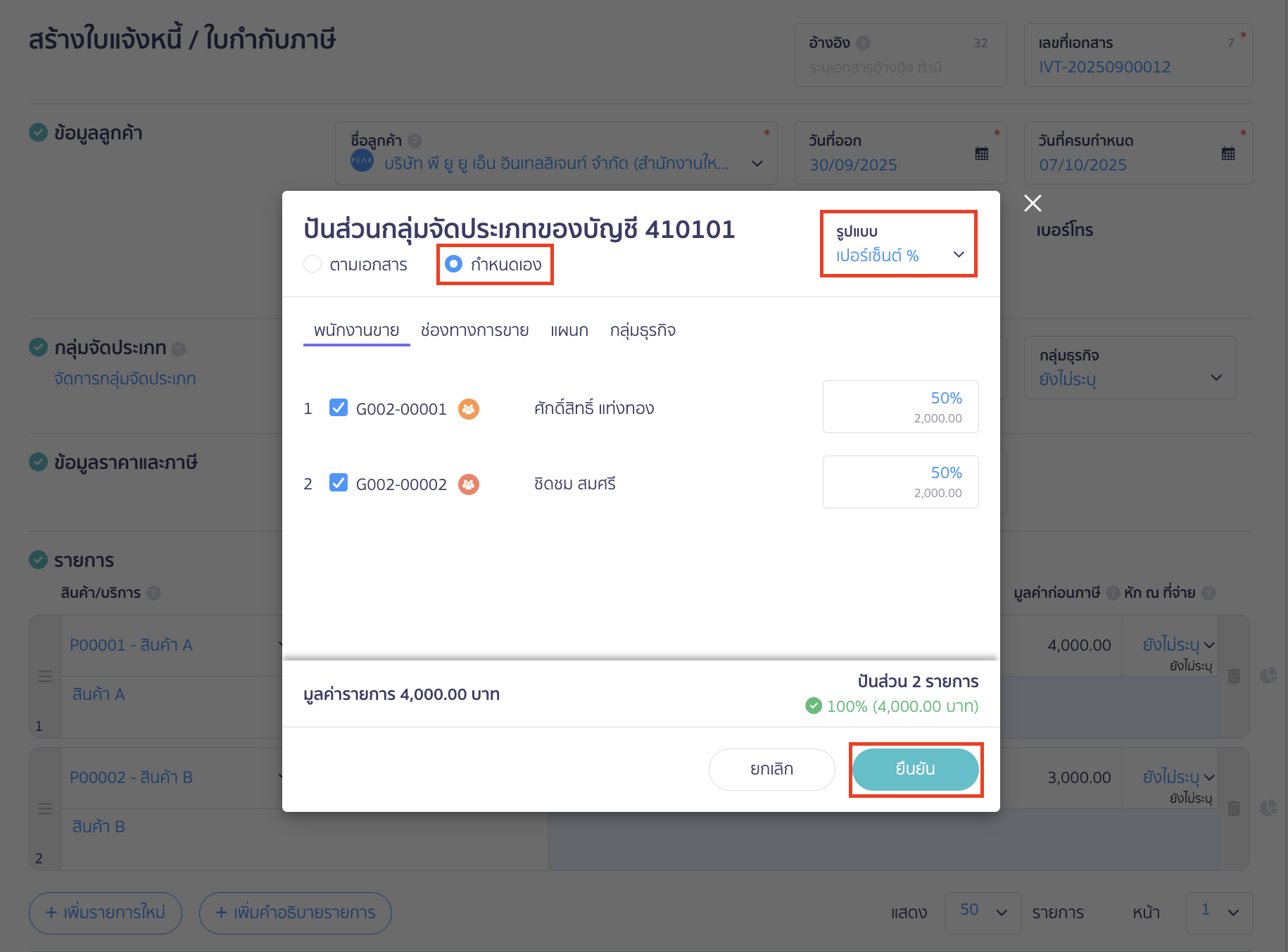Open the จัดการกลุ่มจัดประเภท link
The width and height of the screenshot is (1288, 952).
124,378
